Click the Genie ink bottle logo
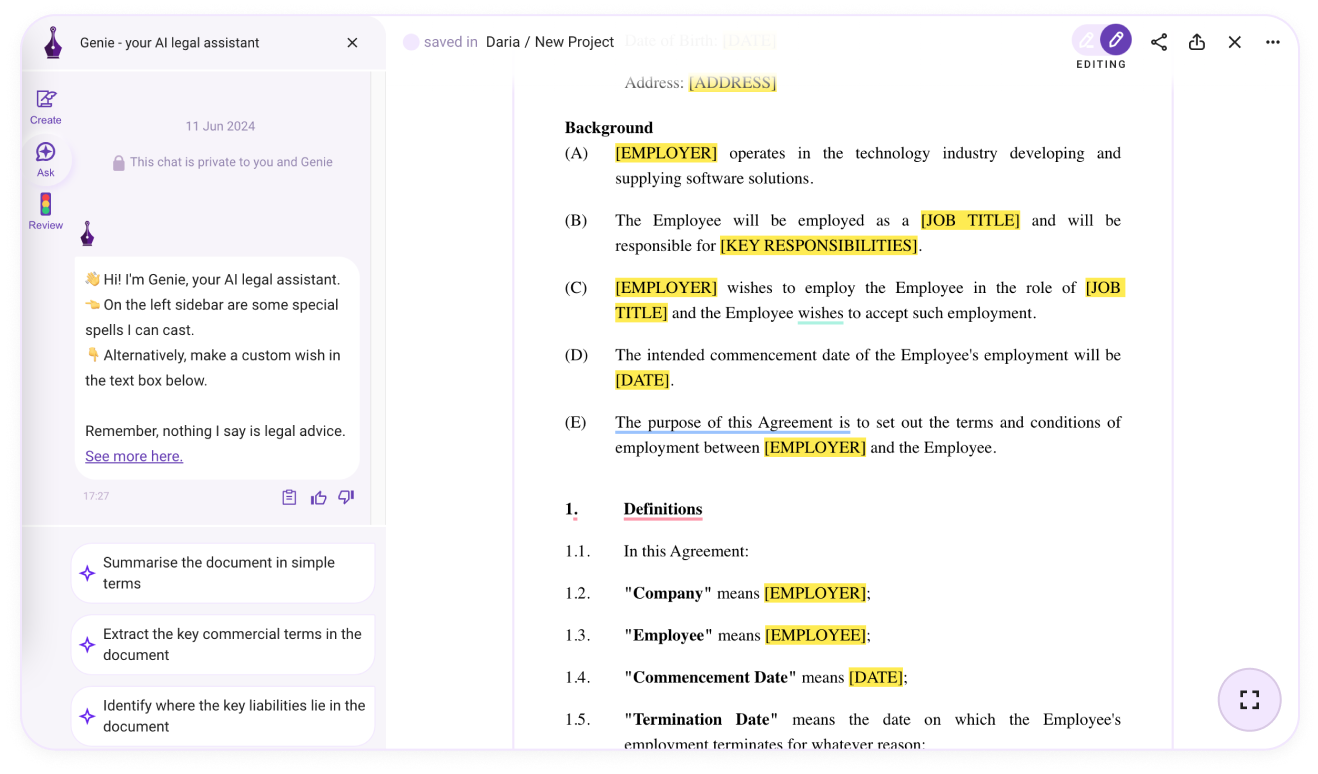 point(53,43)
